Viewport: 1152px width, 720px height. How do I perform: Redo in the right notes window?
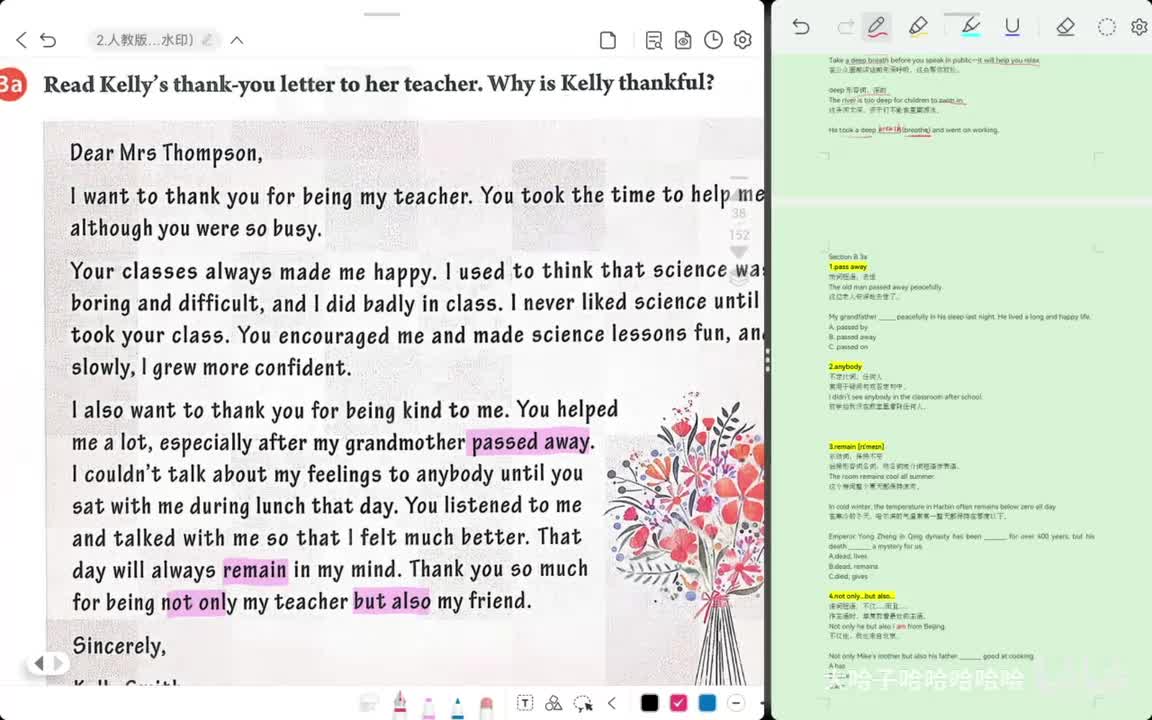[845, 27]
